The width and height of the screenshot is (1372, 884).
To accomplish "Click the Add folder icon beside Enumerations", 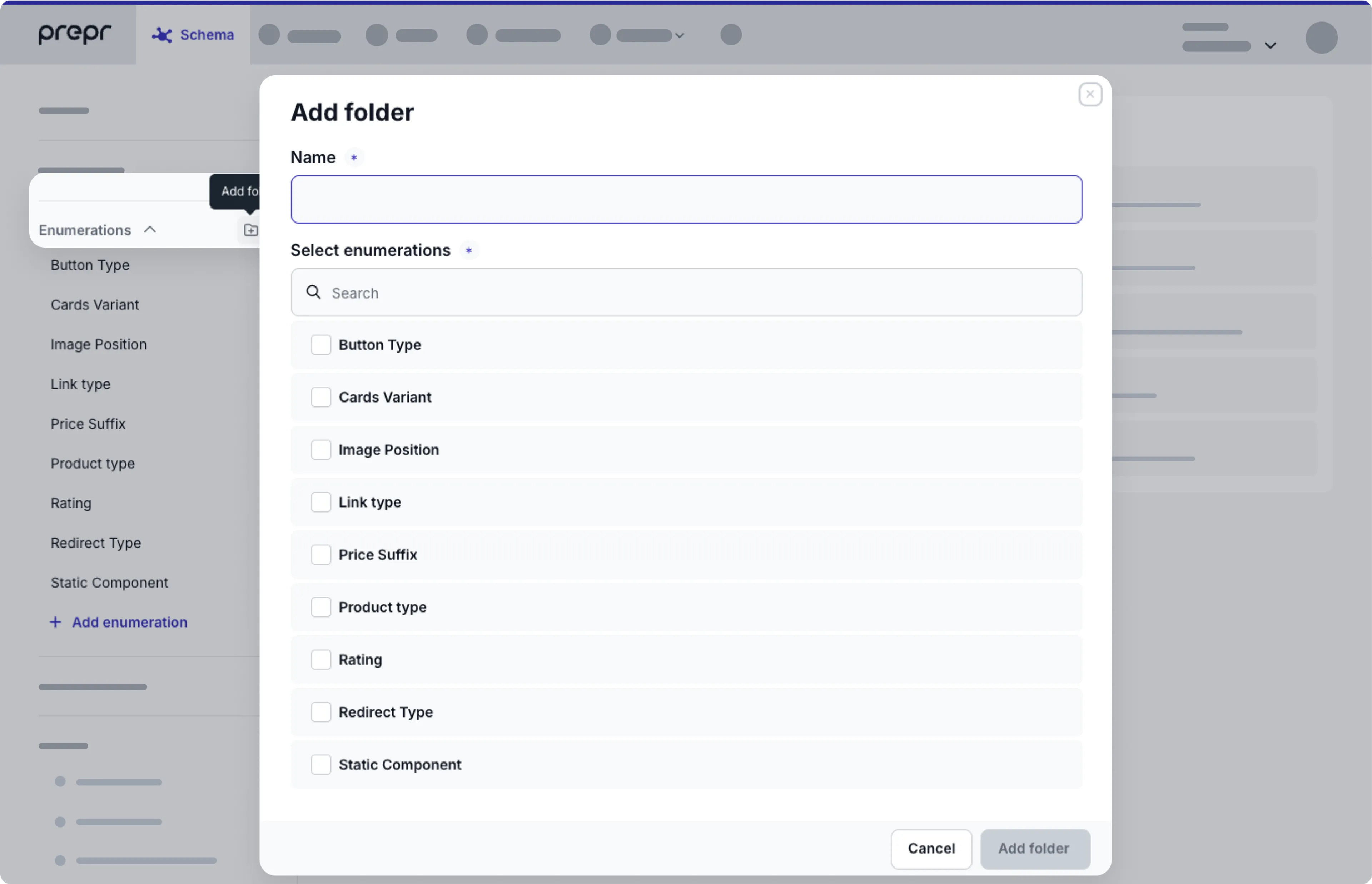I will tap(251, 230).
